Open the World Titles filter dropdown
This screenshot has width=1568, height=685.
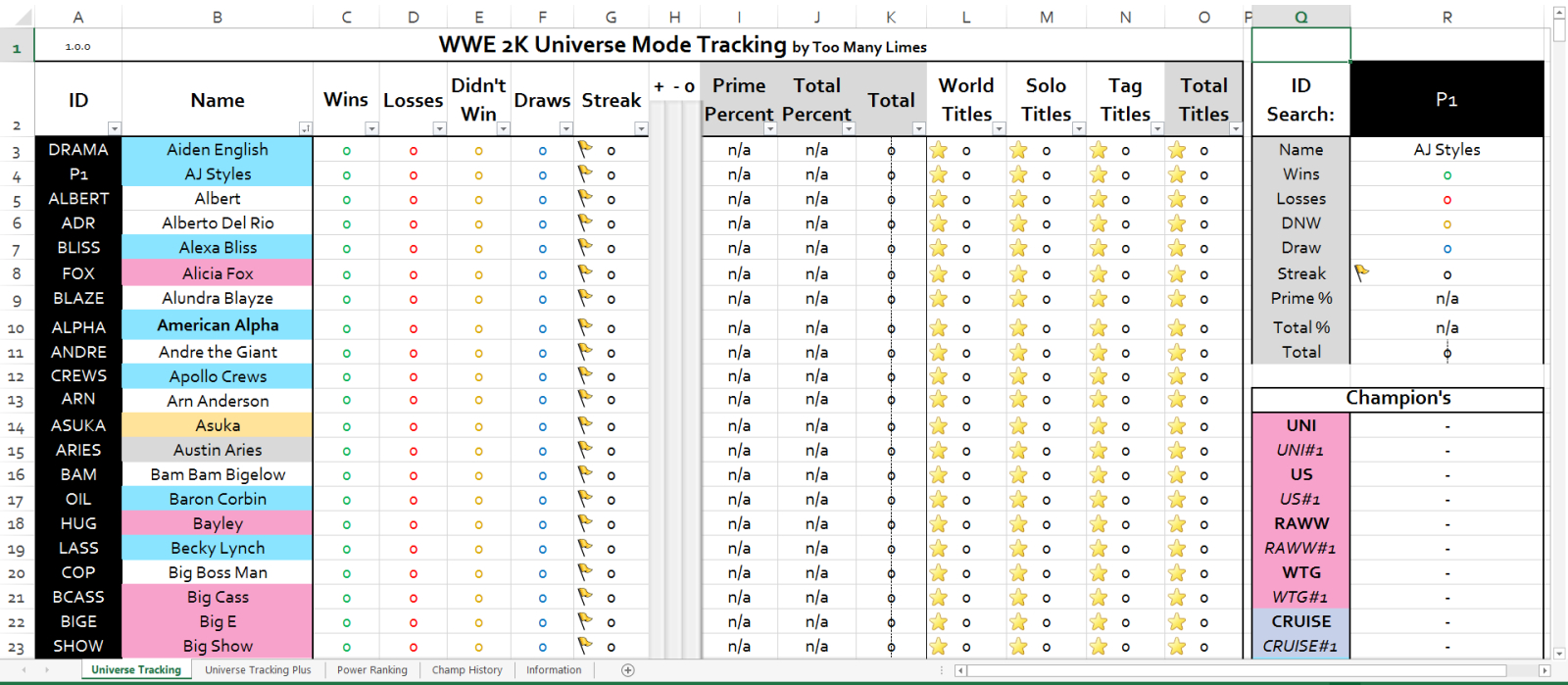(x=999, y=128)
